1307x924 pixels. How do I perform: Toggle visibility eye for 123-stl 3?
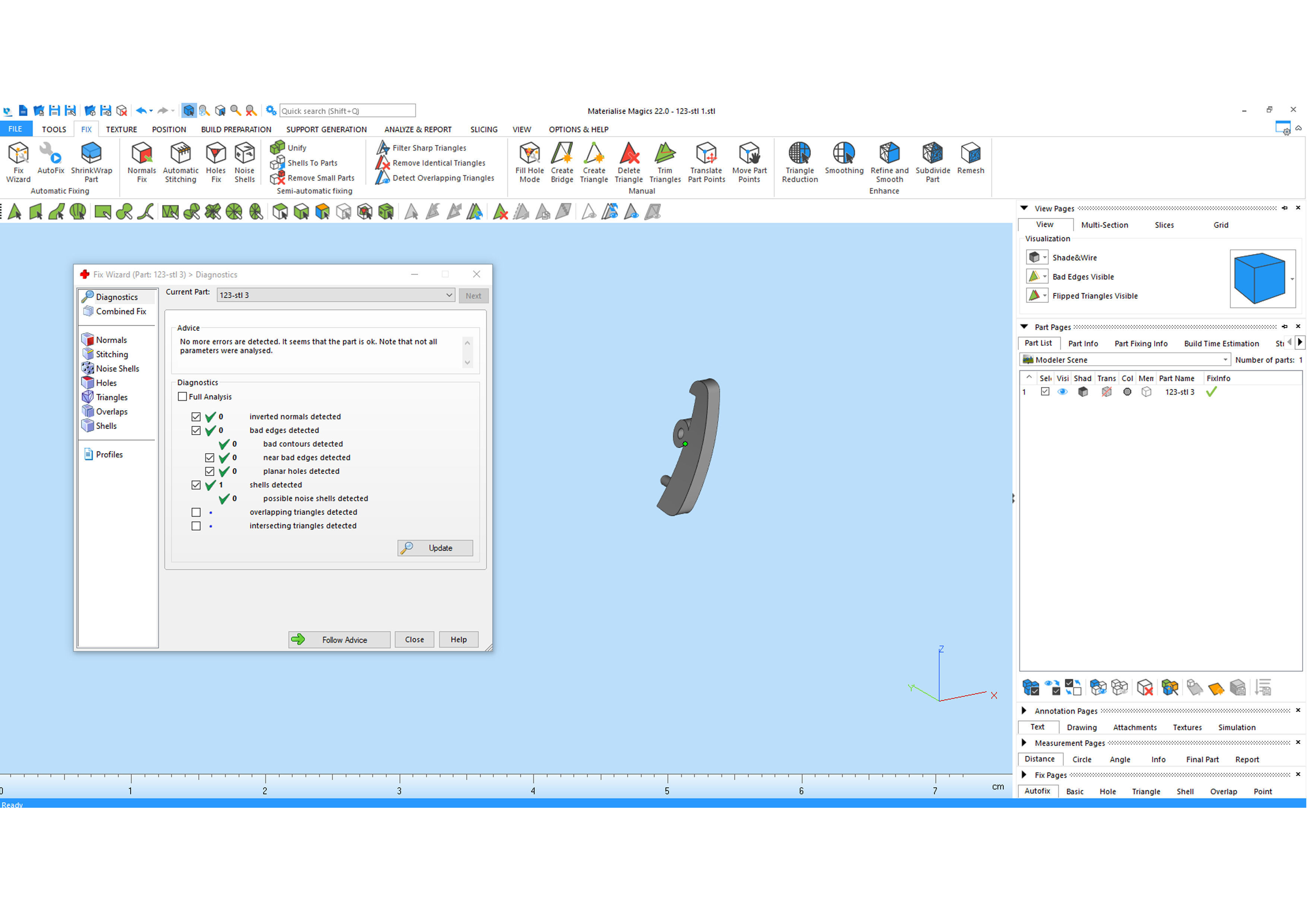pyautogui.click(x=1062, y=392)
